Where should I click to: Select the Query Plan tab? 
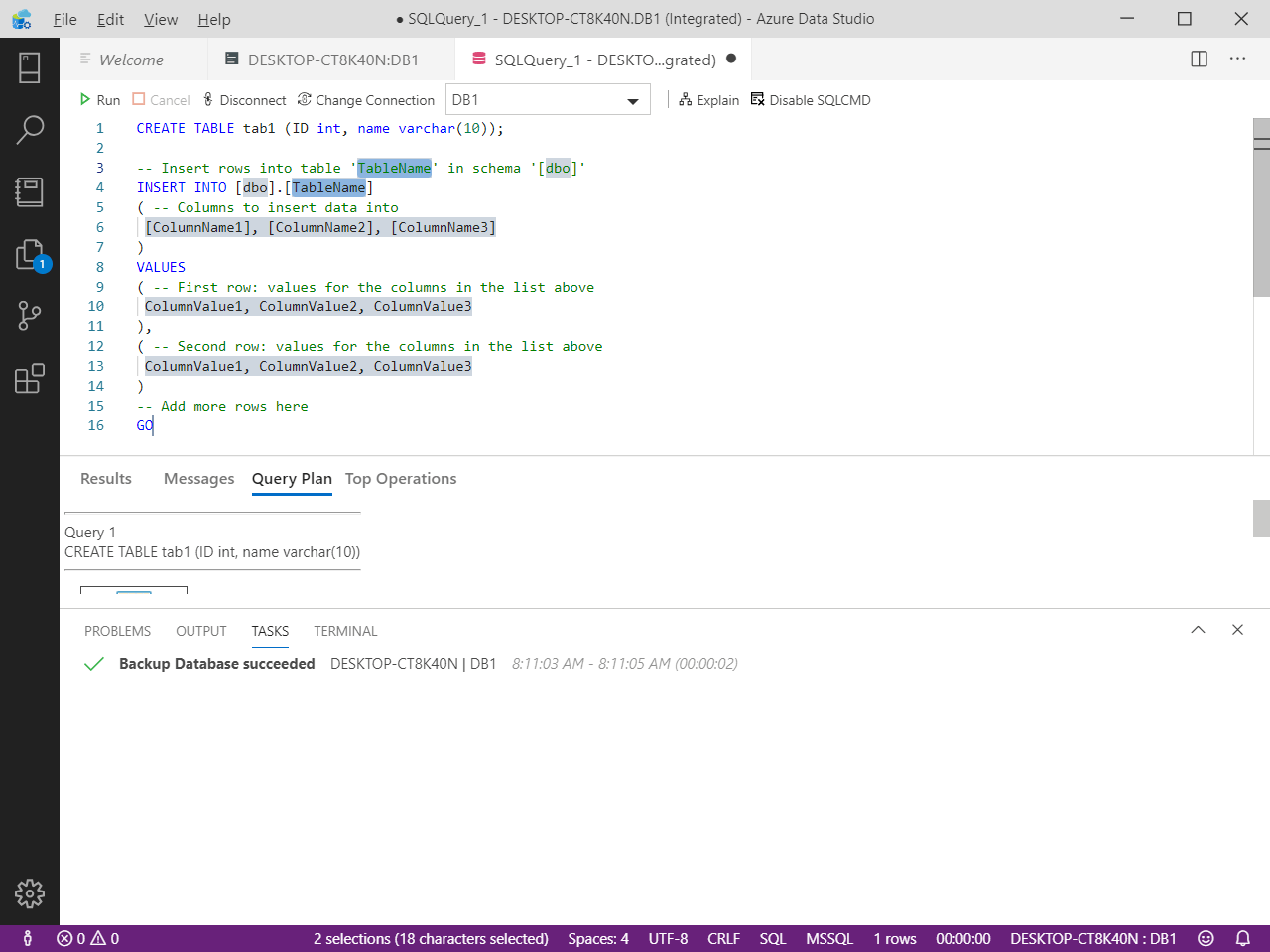[x=292, y=479]
